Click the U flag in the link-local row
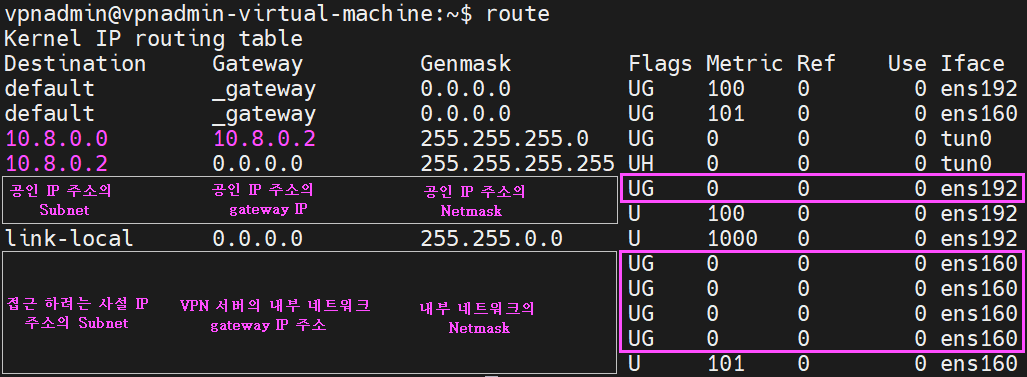Screen dimensions: 1027x377 pyautogui.click(x=635, y=238)
